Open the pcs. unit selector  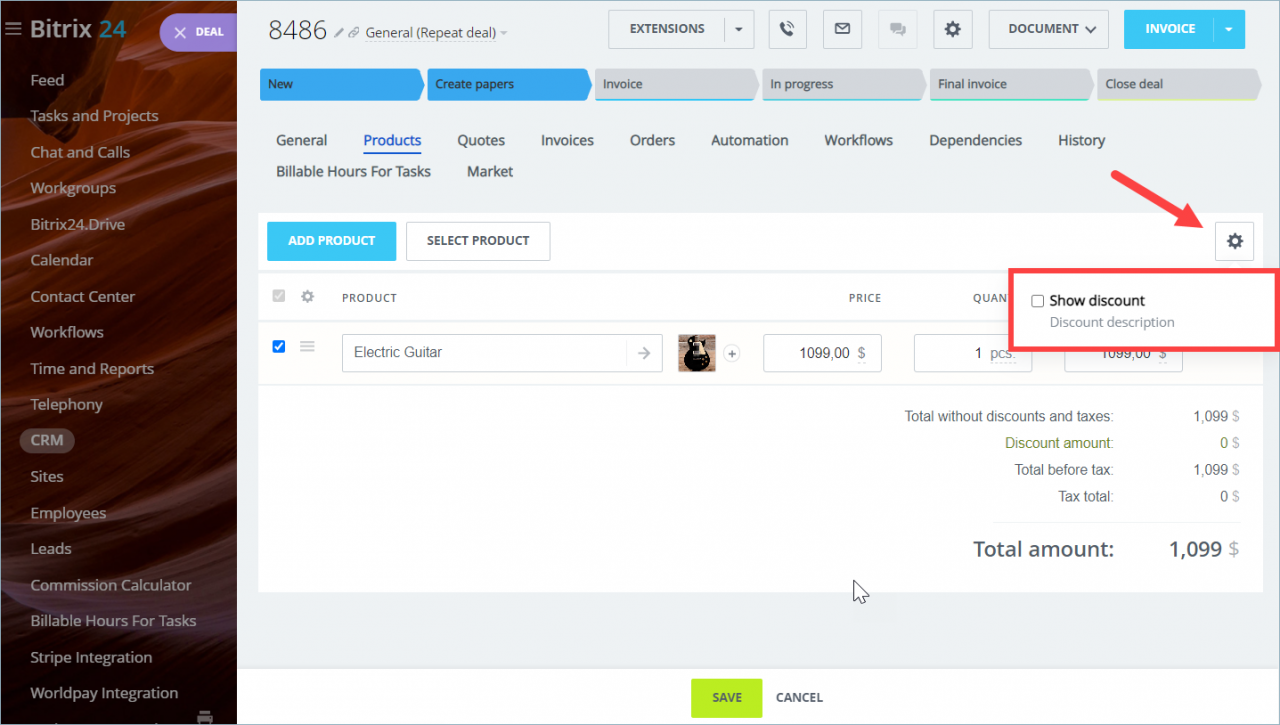pos(1003,353)
